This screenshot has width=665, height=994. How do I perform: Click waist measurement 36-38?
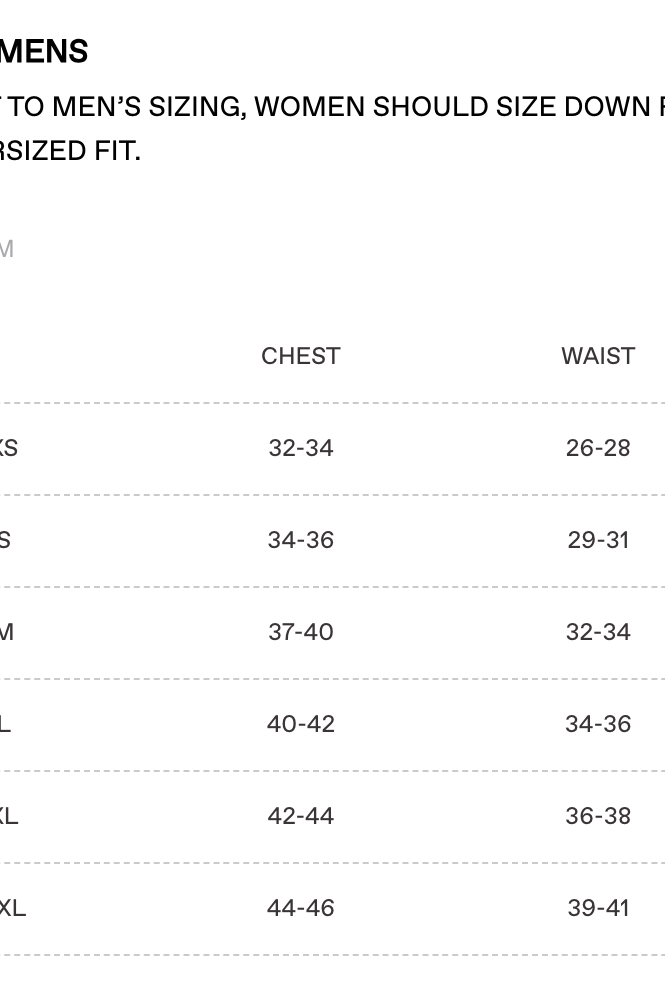597,816
